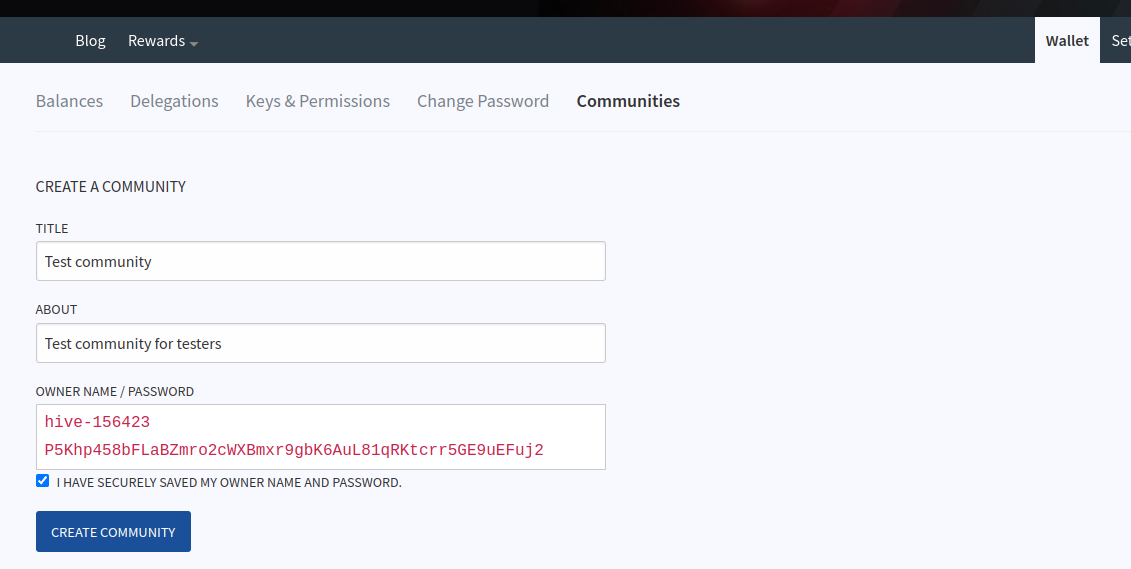Click the "Owner Name / Password" label
Viewport: 1131px width, 569px height.
(x=115, y=392)
